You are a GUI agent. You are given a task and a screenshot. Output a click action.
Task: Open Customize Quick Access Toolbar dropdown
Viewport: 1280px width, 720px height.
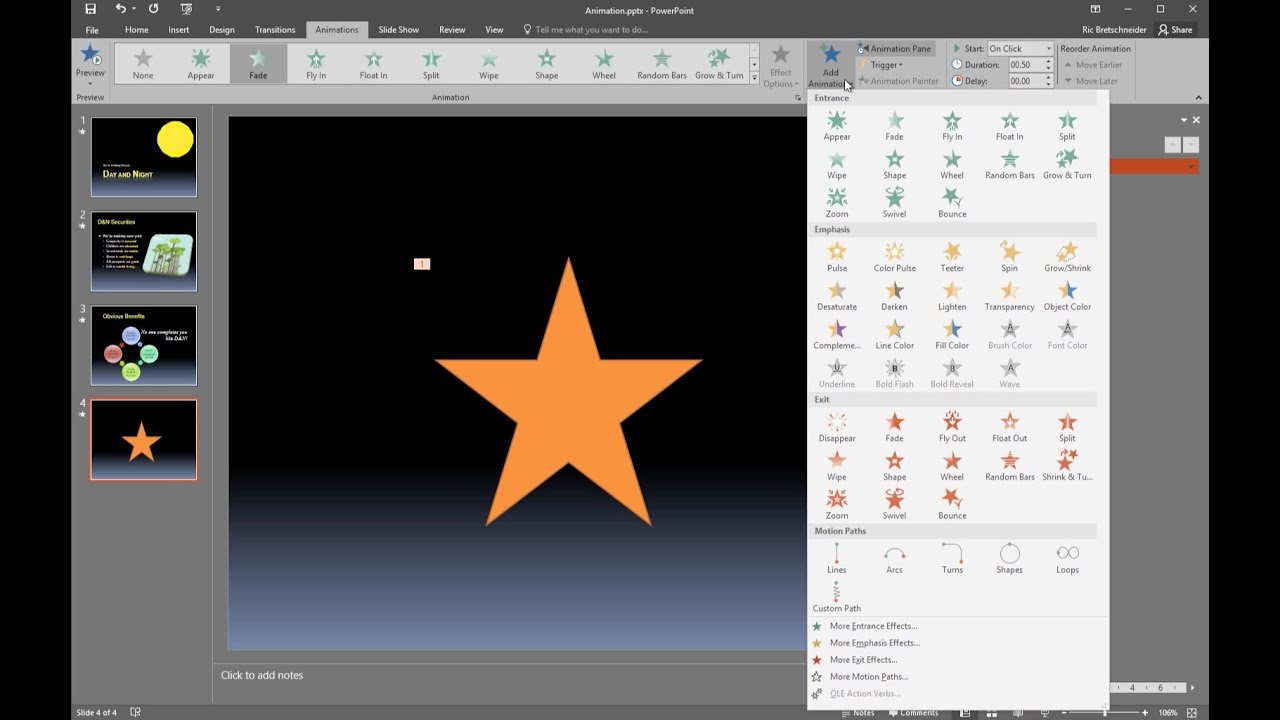tap(218, 9)
